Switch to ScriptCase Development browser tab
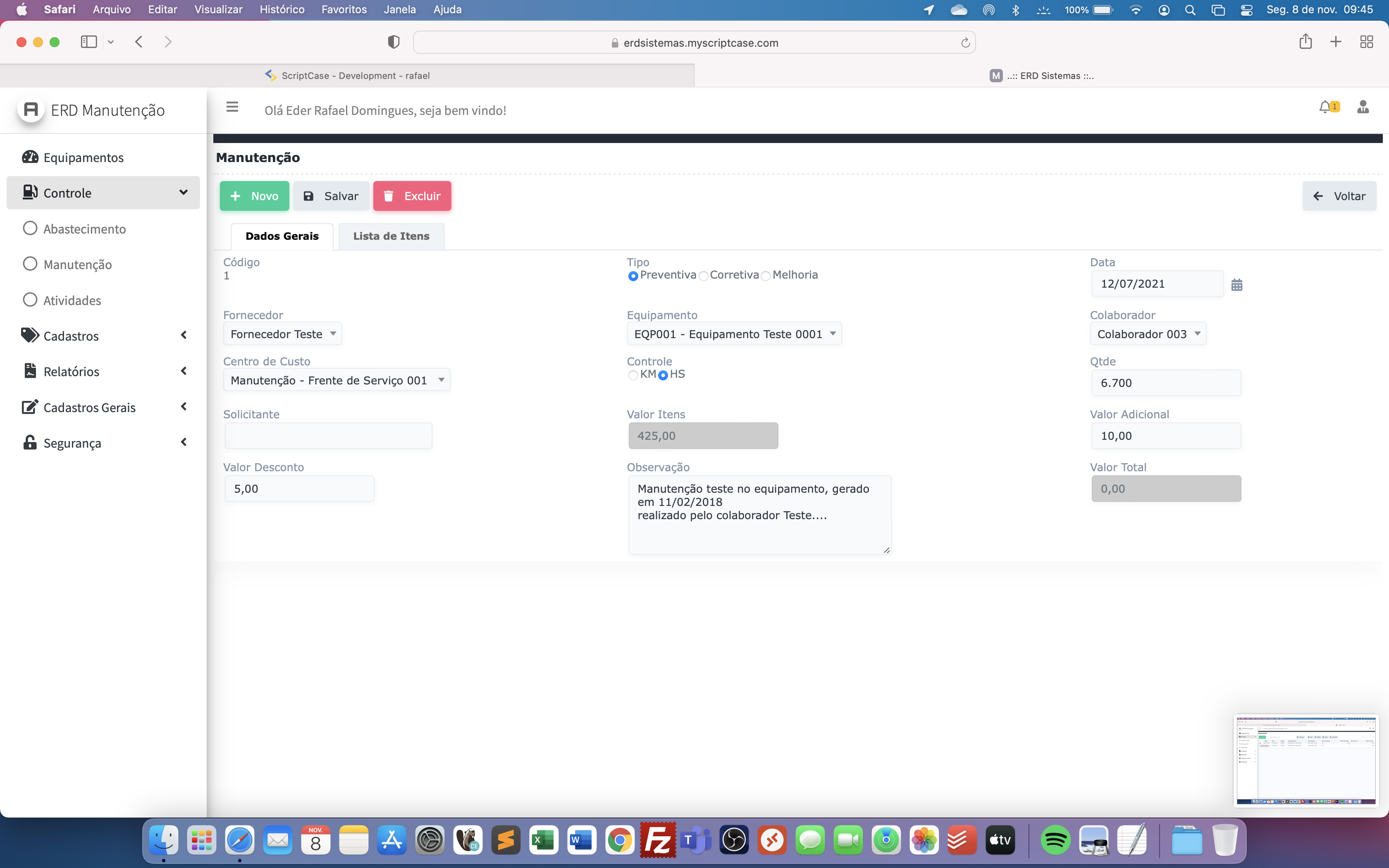1389x868 pixels. [347, 75]
